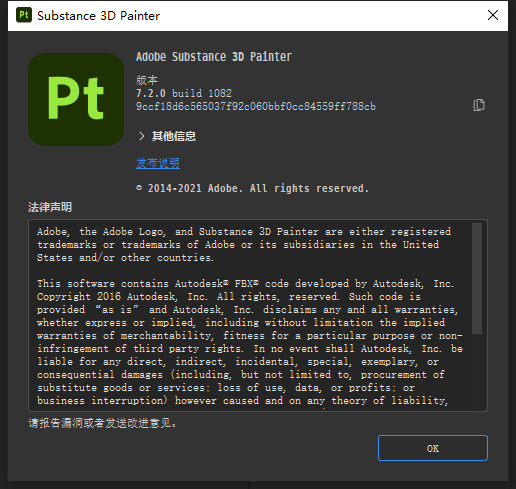
Task: Click scrollbar track below the thumb
Action: coord(477,372)
